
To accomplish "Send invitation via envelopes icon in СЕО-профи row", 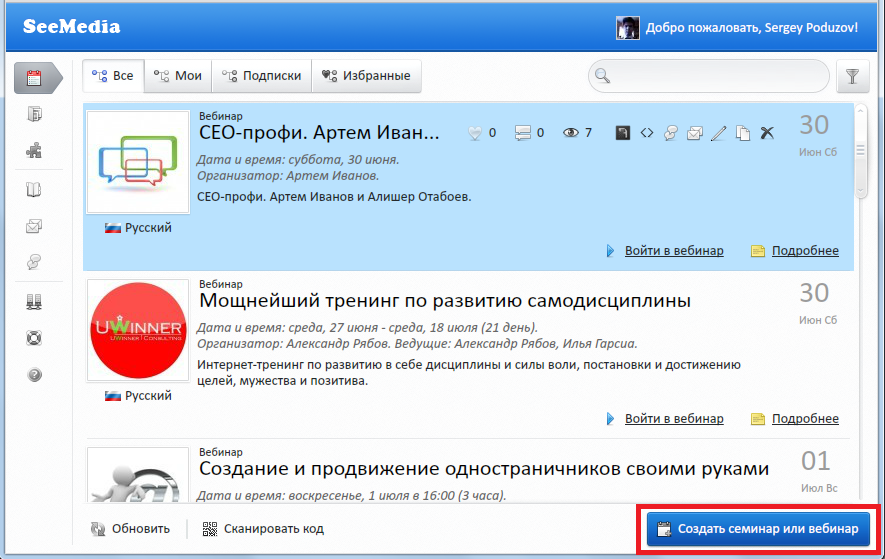I will pos(695,133).
